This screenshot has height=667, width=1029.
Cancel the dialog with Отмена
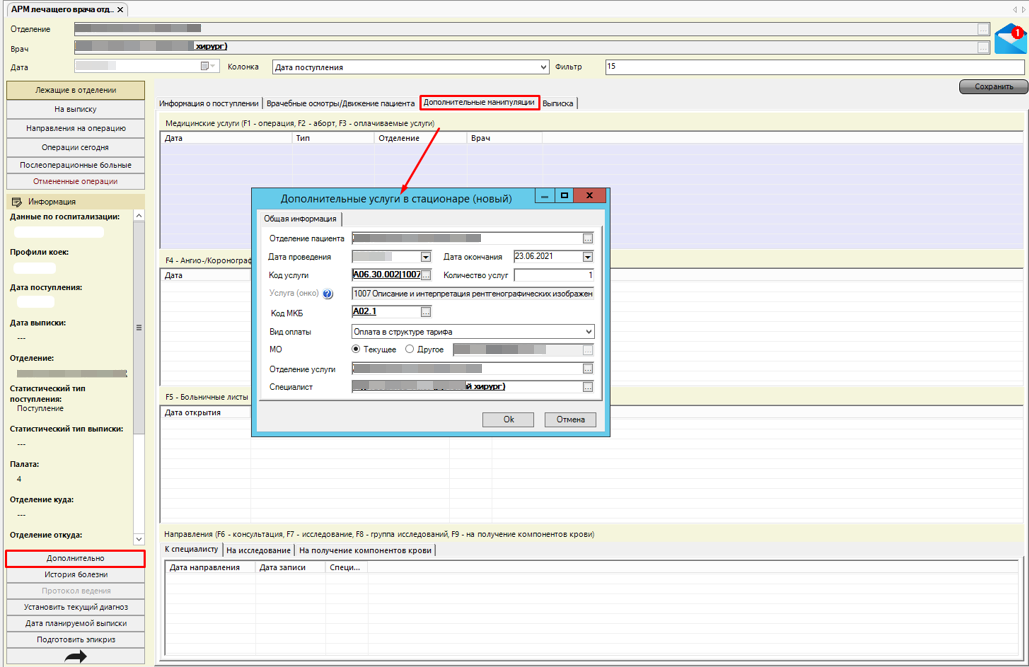tap(570, 420)
